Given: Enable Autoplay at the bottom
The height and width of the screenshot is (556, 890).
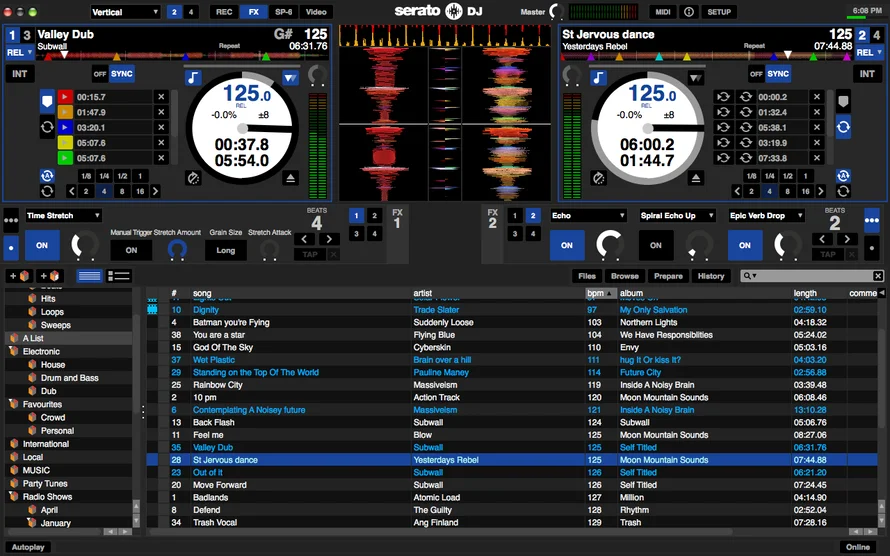Looking at the screenshot, I should tap(28, 547).
